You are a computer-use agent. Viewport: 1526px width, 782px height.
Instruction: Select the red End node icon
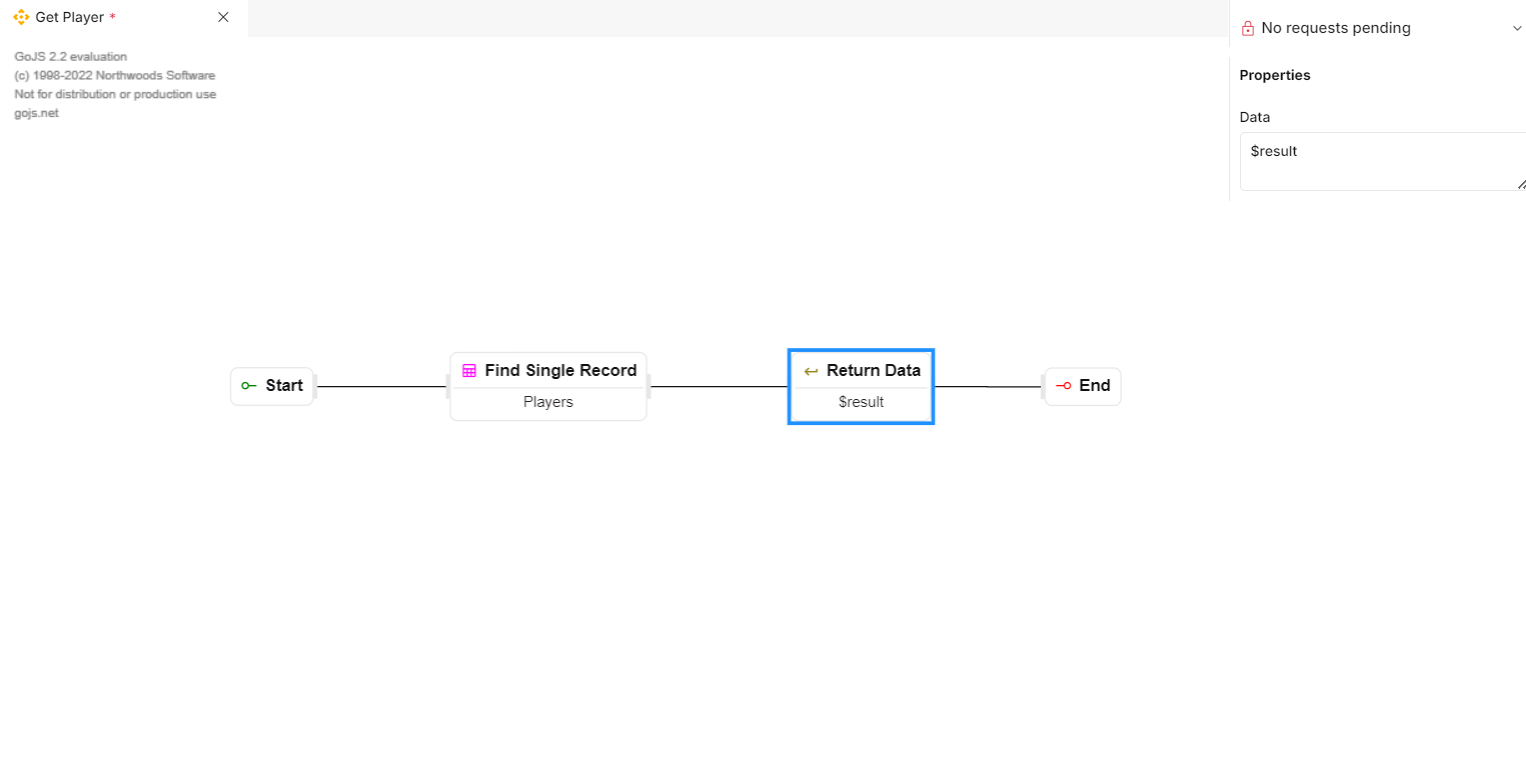click(x=1063, y=386)
